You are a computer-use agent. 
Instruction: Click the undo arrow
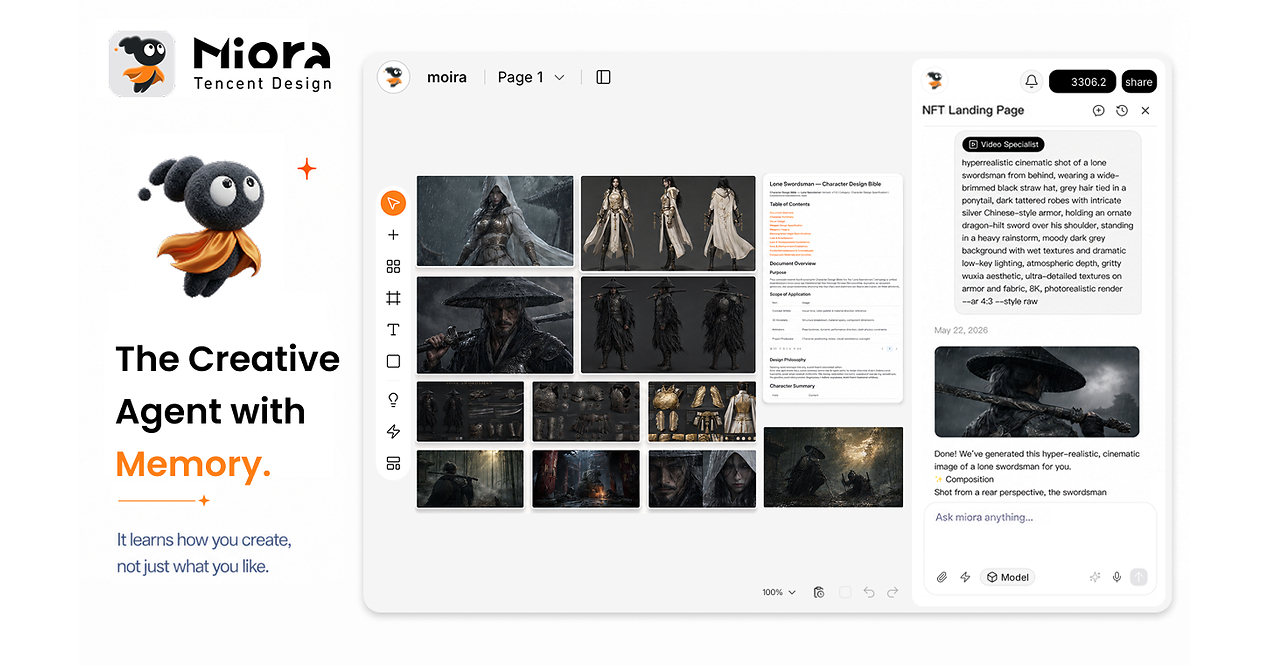coord(869,592)
